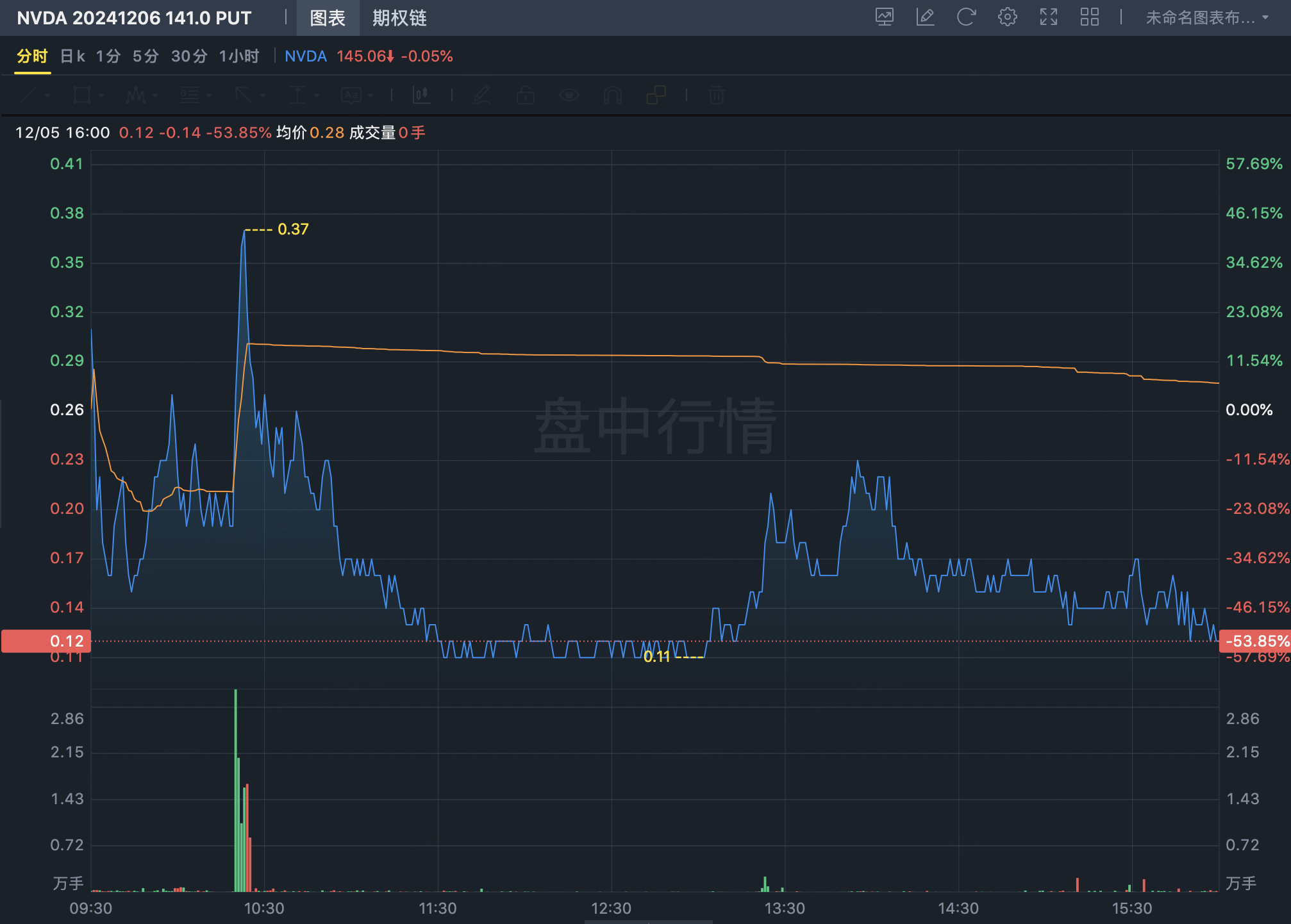Open the drawing edit pencil-chart icon
This screenshot has width=1291, height=924.
click(925, 17)
